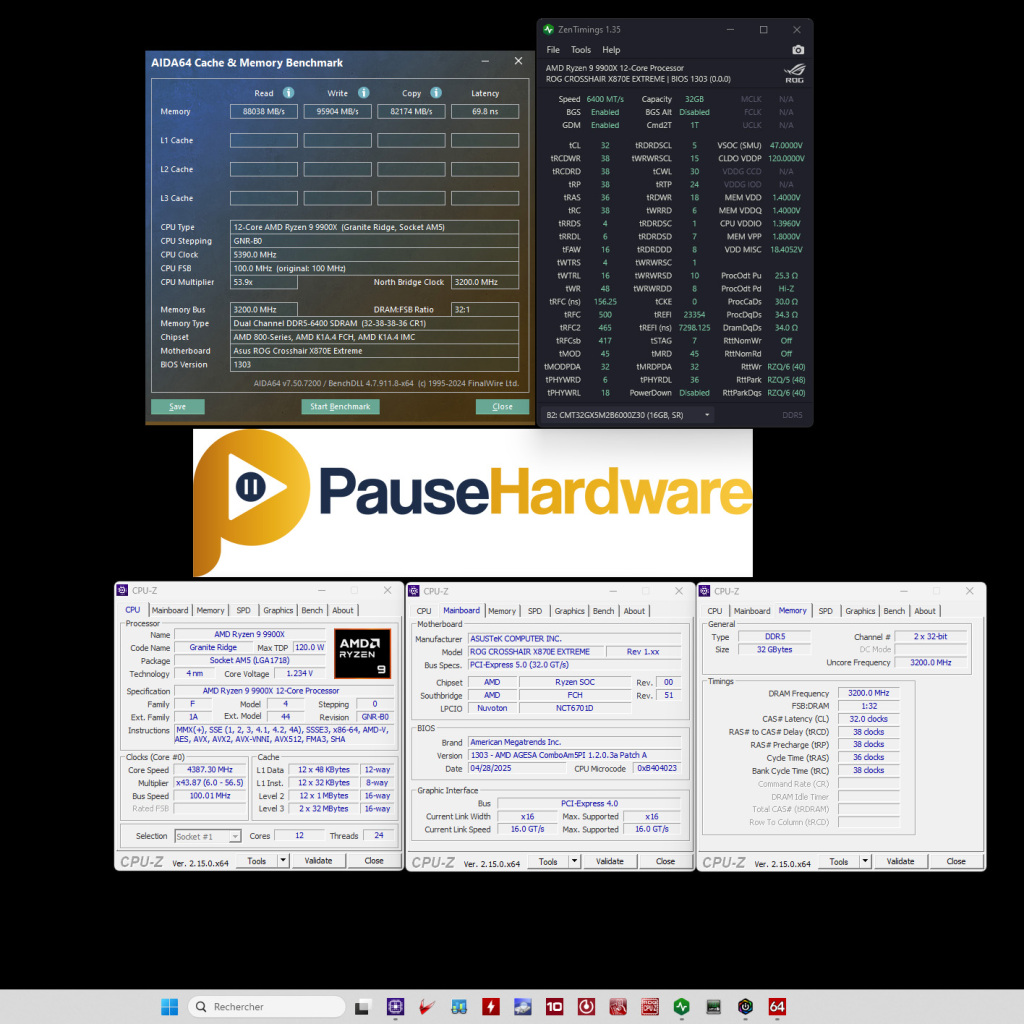
Task: Open the red lightning bolt taskbar icon
Action: click(490, 1006)
